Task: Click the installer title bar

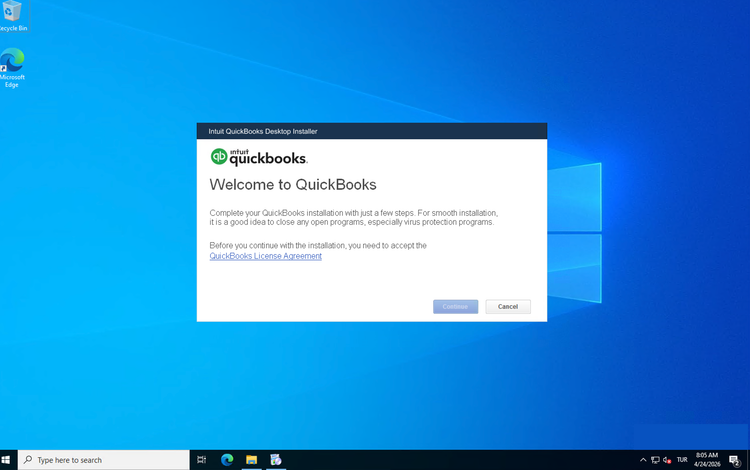Action: click(x=371, y=131)
